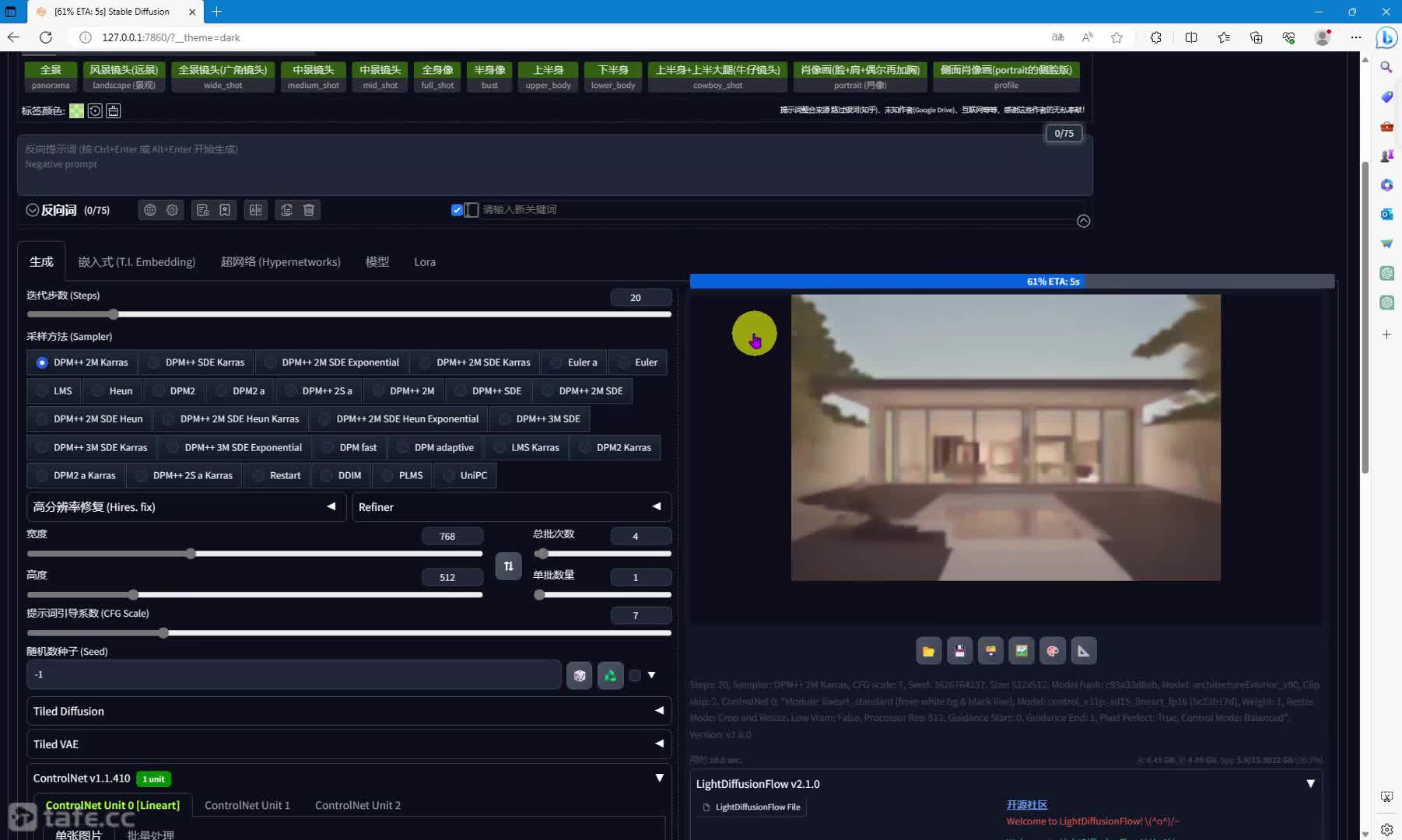Switch to ControlNet Unit 2 tab
Screen dimensions: 1402x840
click(x=358, y=805)
